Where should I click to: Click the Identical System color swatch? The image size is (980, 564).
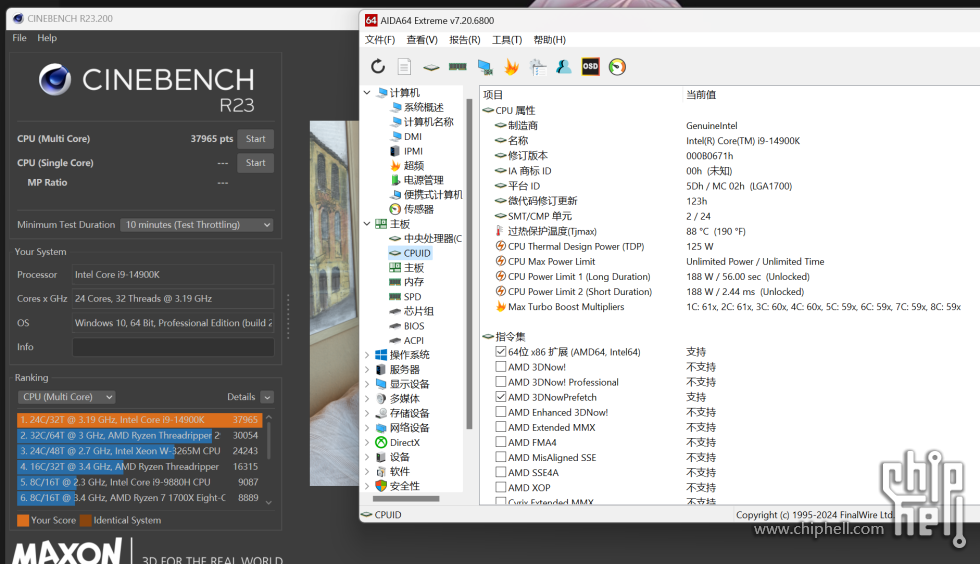tap(86, 520)
